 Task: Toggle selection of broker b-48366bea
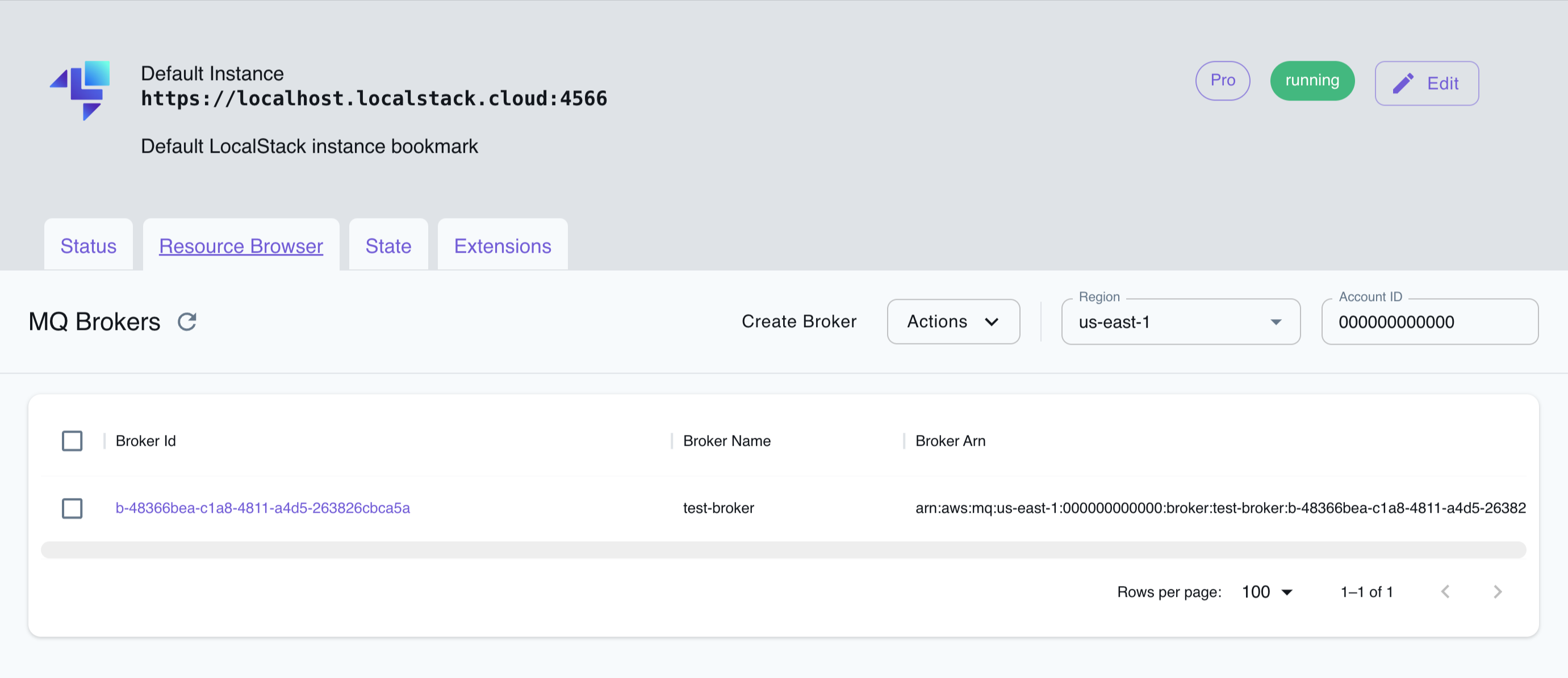[73, 508]
